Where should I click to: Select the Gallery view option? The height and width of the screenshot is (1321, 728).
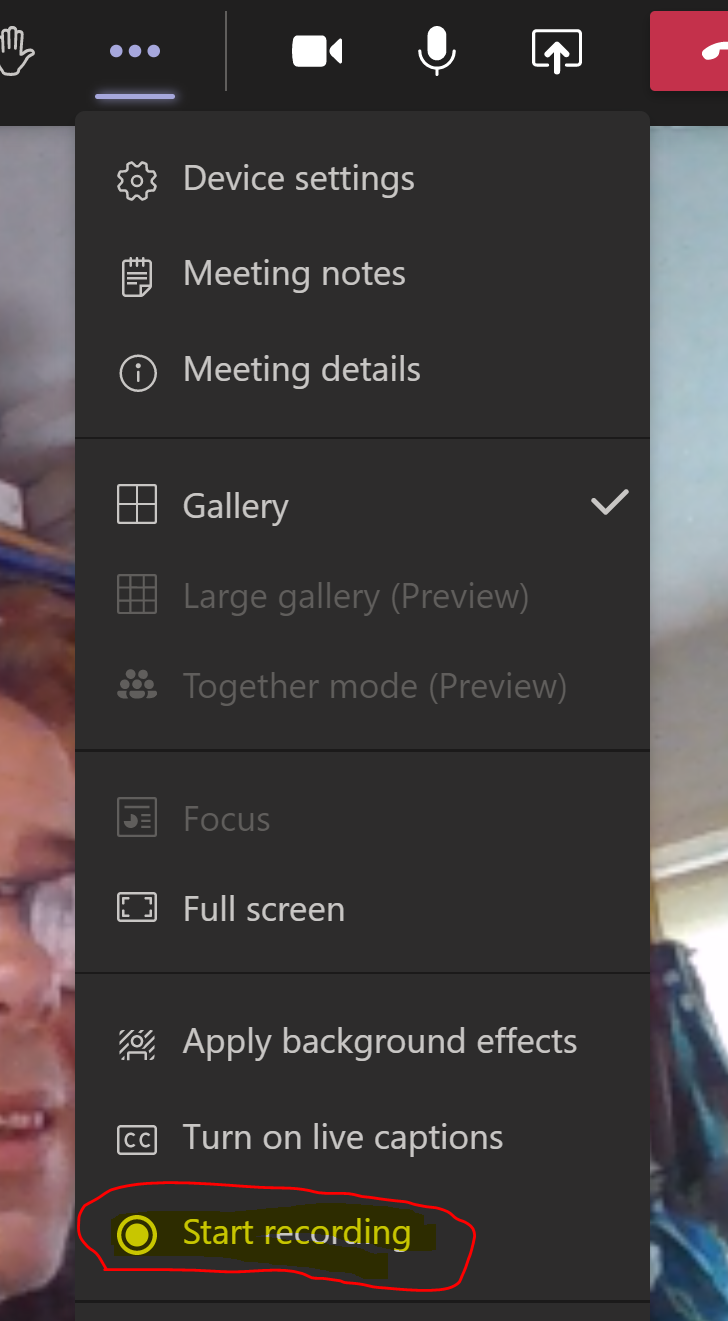[x=362, y=505]
